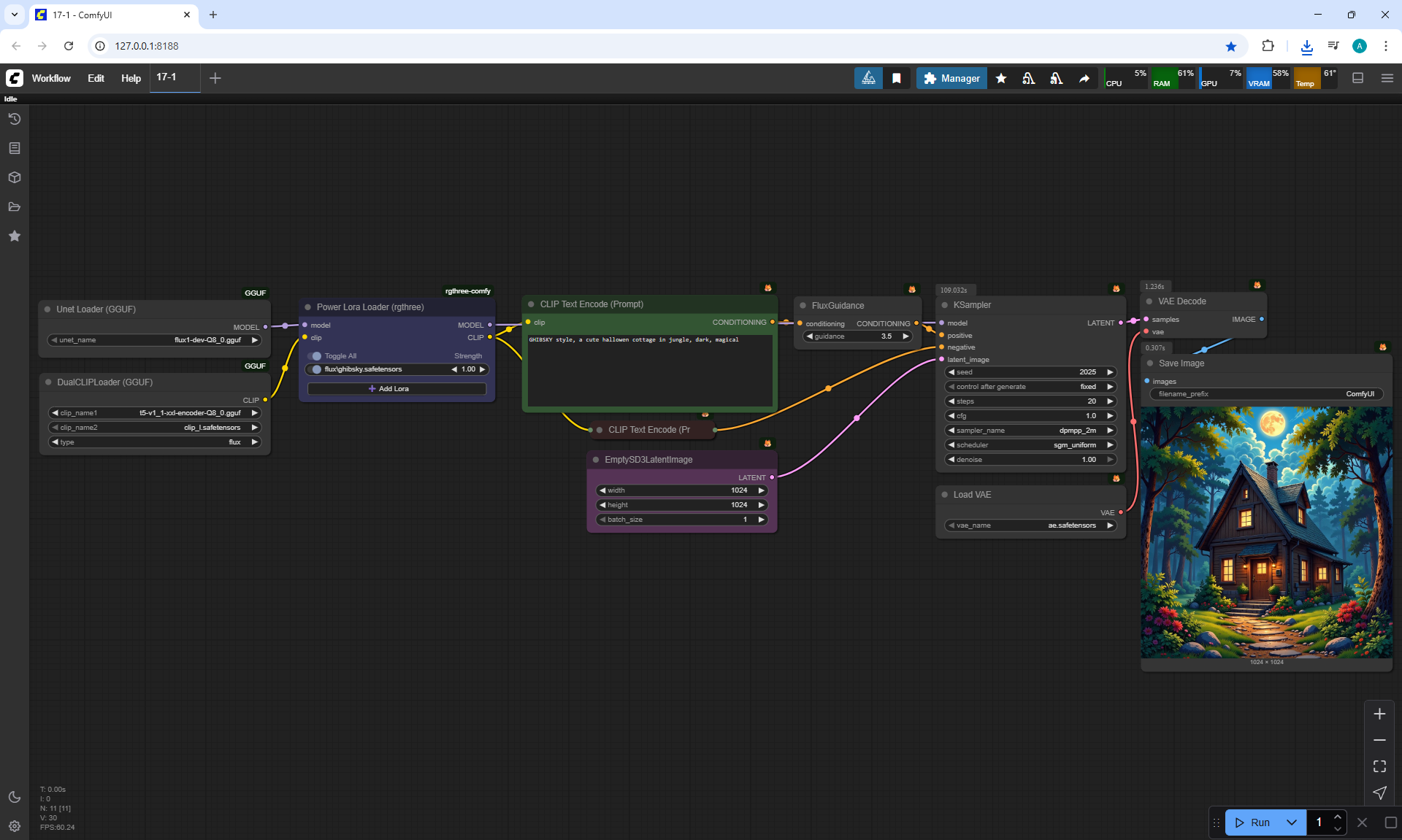Open the Workflow menu
Screen dimensions: 1402x840
(51, 78)
